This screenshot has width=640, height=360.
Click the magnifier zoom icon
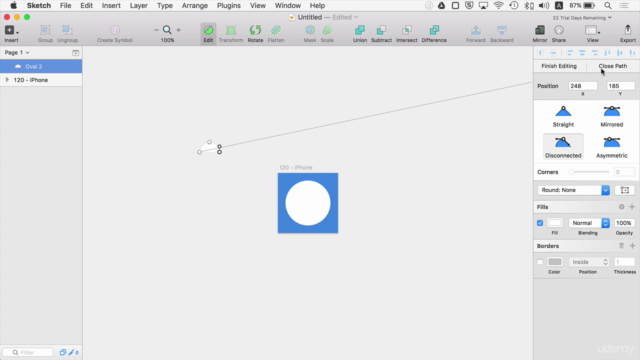coord(167,30)
